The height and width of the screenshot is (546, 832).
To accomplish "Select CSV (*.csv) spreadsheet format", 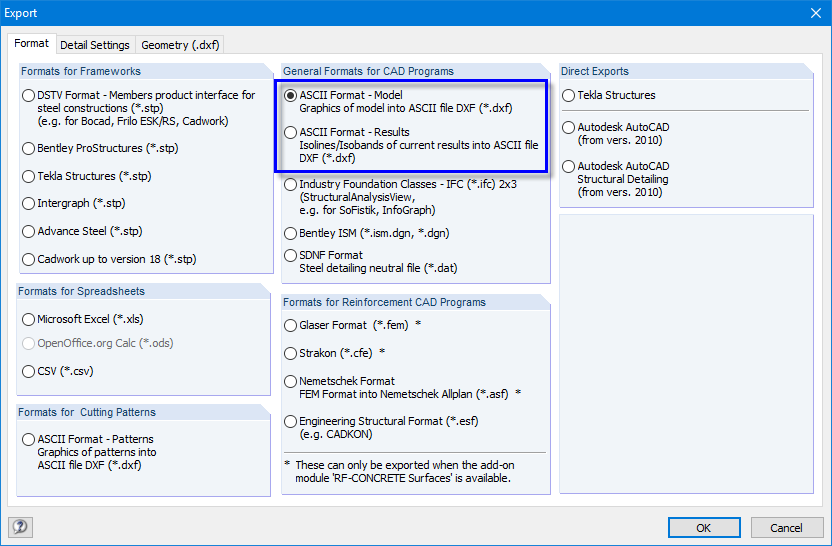I will point(28,371).
